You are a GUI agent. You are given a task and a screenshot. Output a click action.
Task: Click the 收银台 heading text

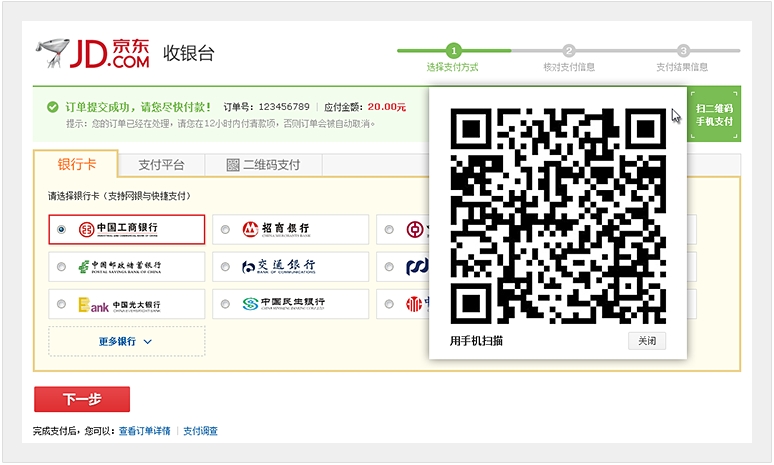[x=189, y=53]
